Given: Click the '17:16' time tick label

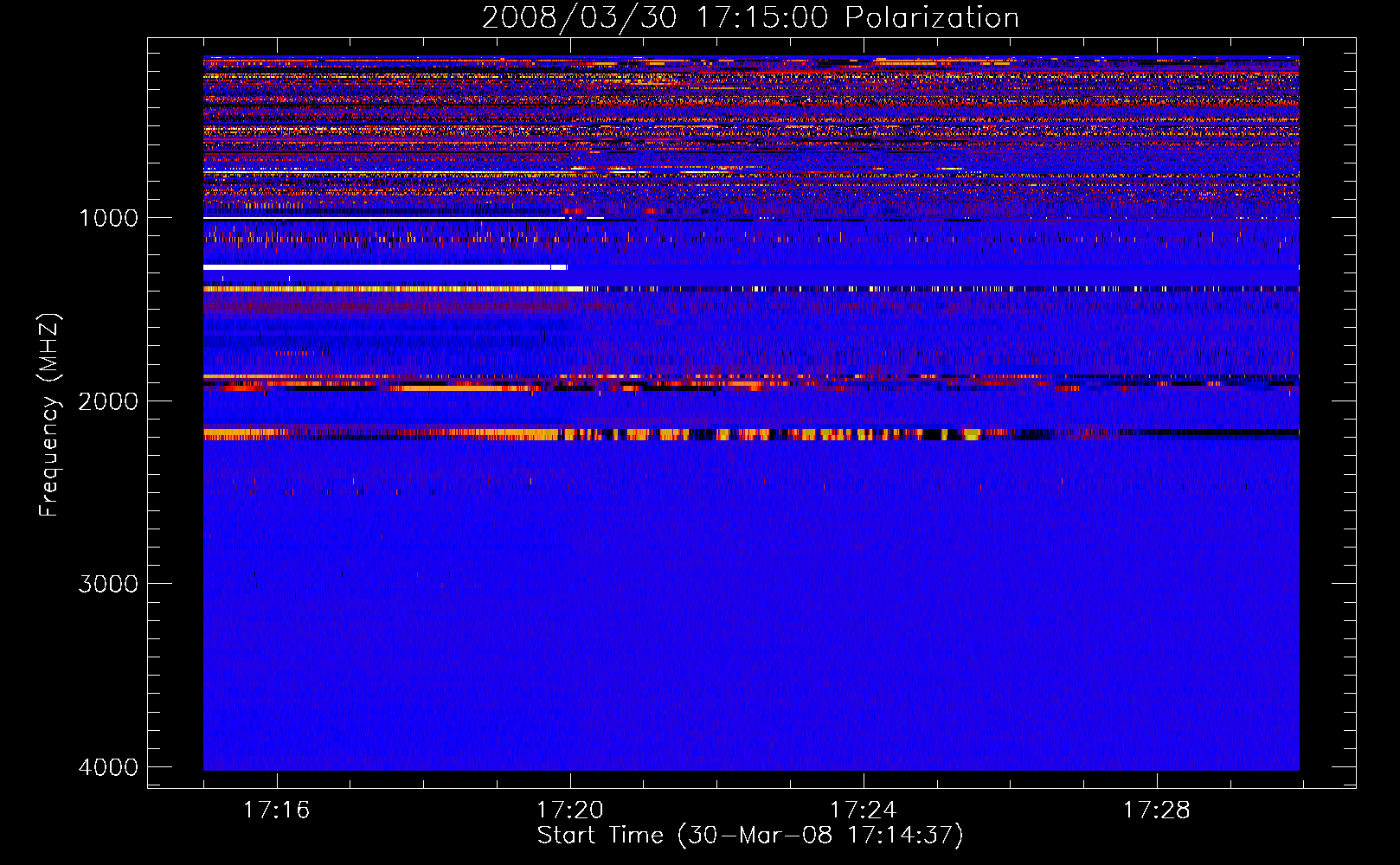Looking at the screenshot, I should coord(276,811).
